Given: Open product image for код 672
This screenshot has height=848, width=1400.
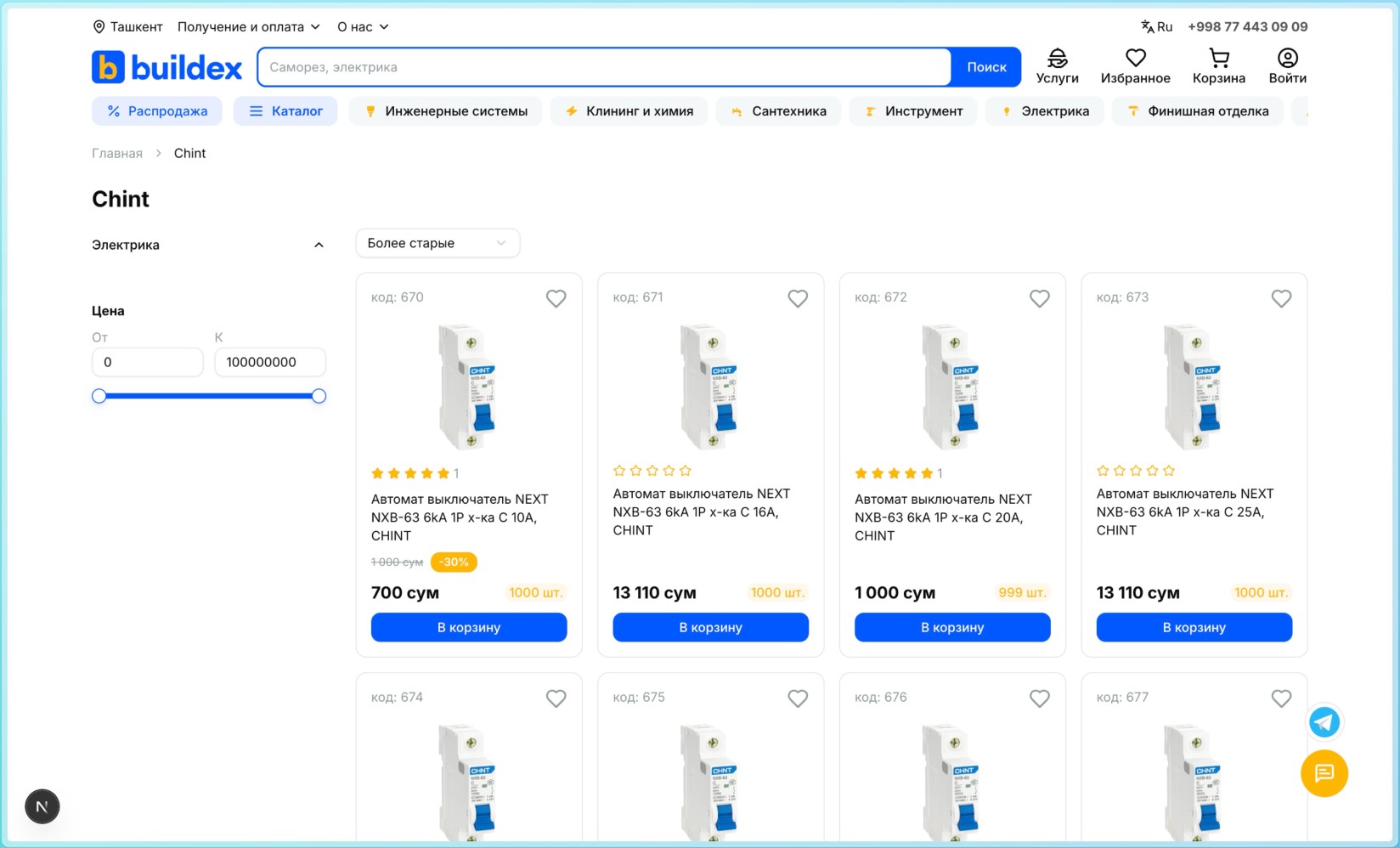Looking at the screenshot, I should pyautogui.click(x=952, y=387).
